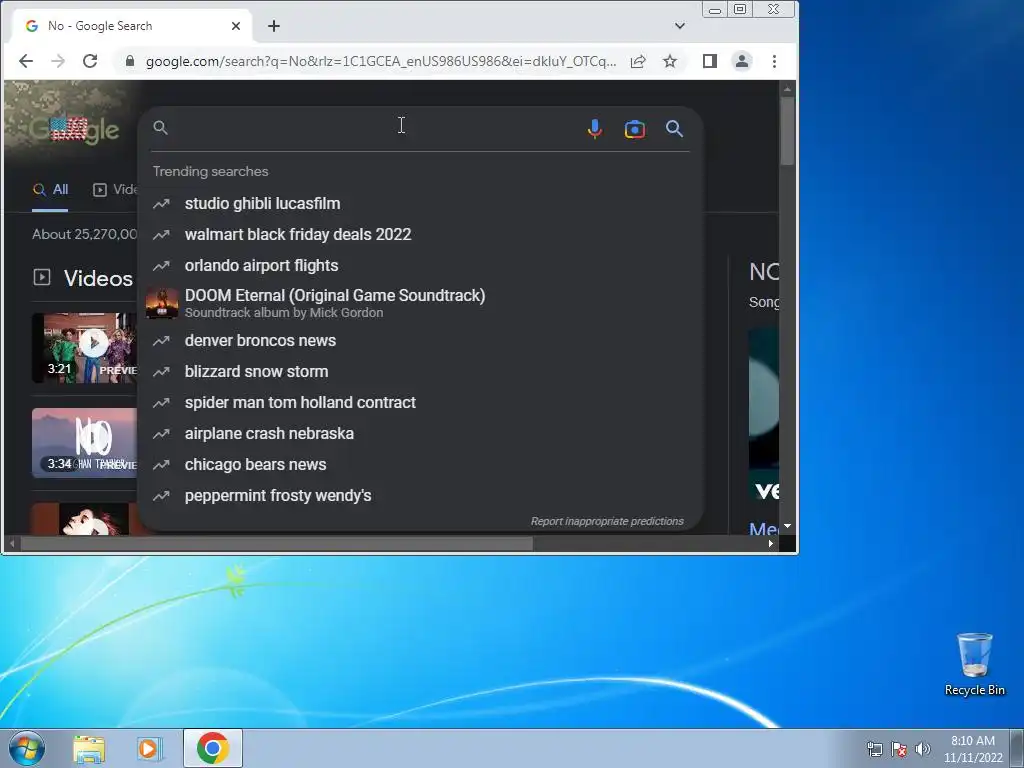Image resolution: width=1024 pixels, height=768 pixels.
Task: Click the address bar URL
Action: pos(381,61)
